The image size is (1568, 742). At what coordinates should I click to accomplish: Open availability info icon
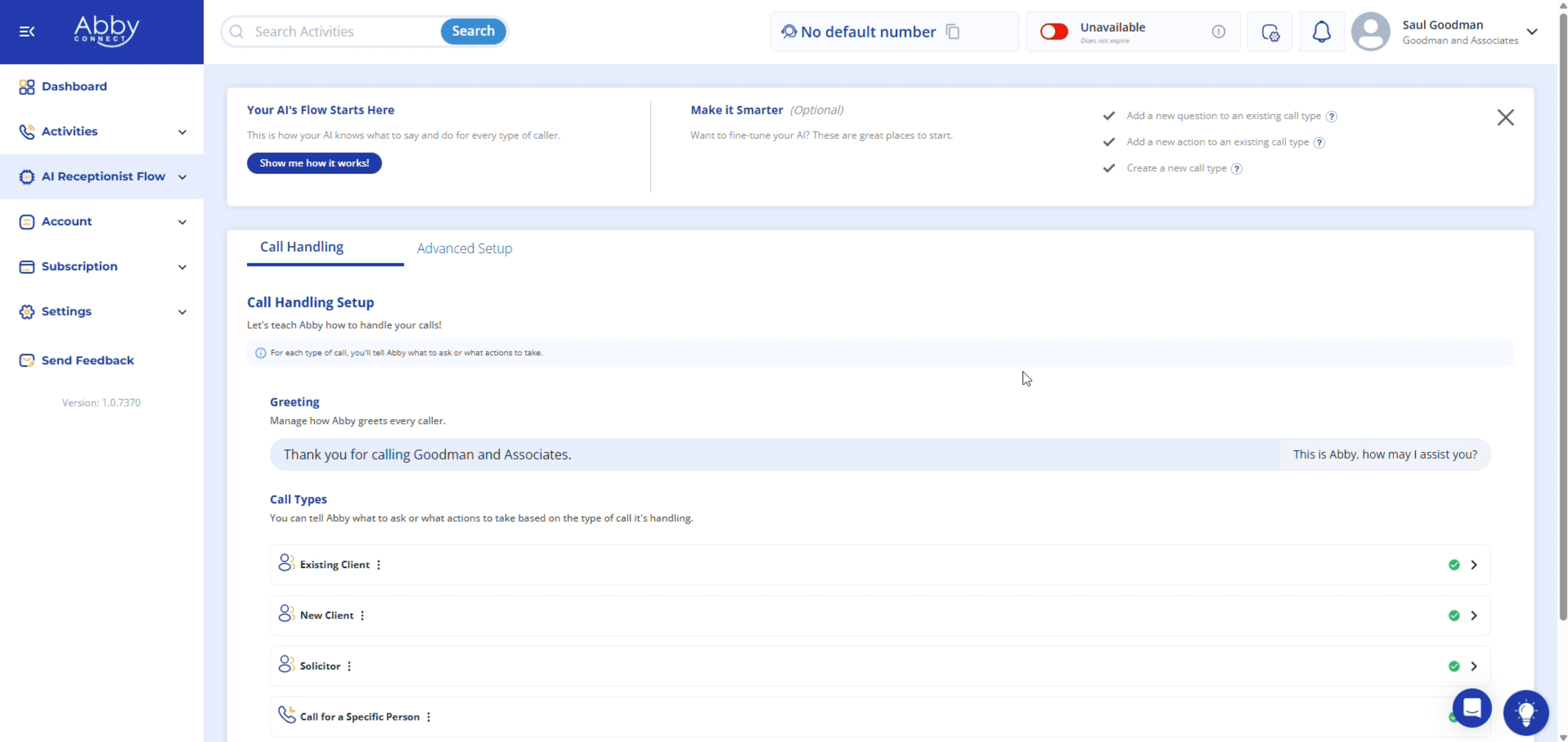point(1218,31)
